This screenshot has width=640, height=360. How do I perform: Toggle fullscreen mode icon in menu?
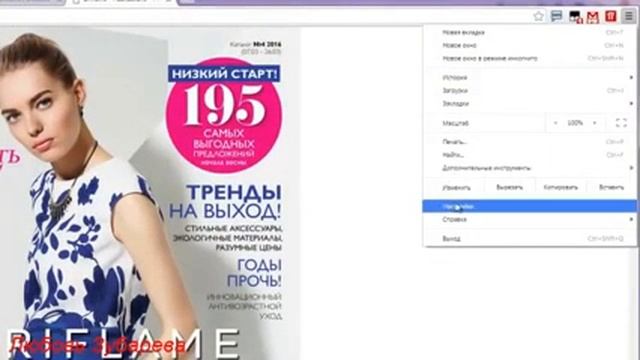coord(621,123)
